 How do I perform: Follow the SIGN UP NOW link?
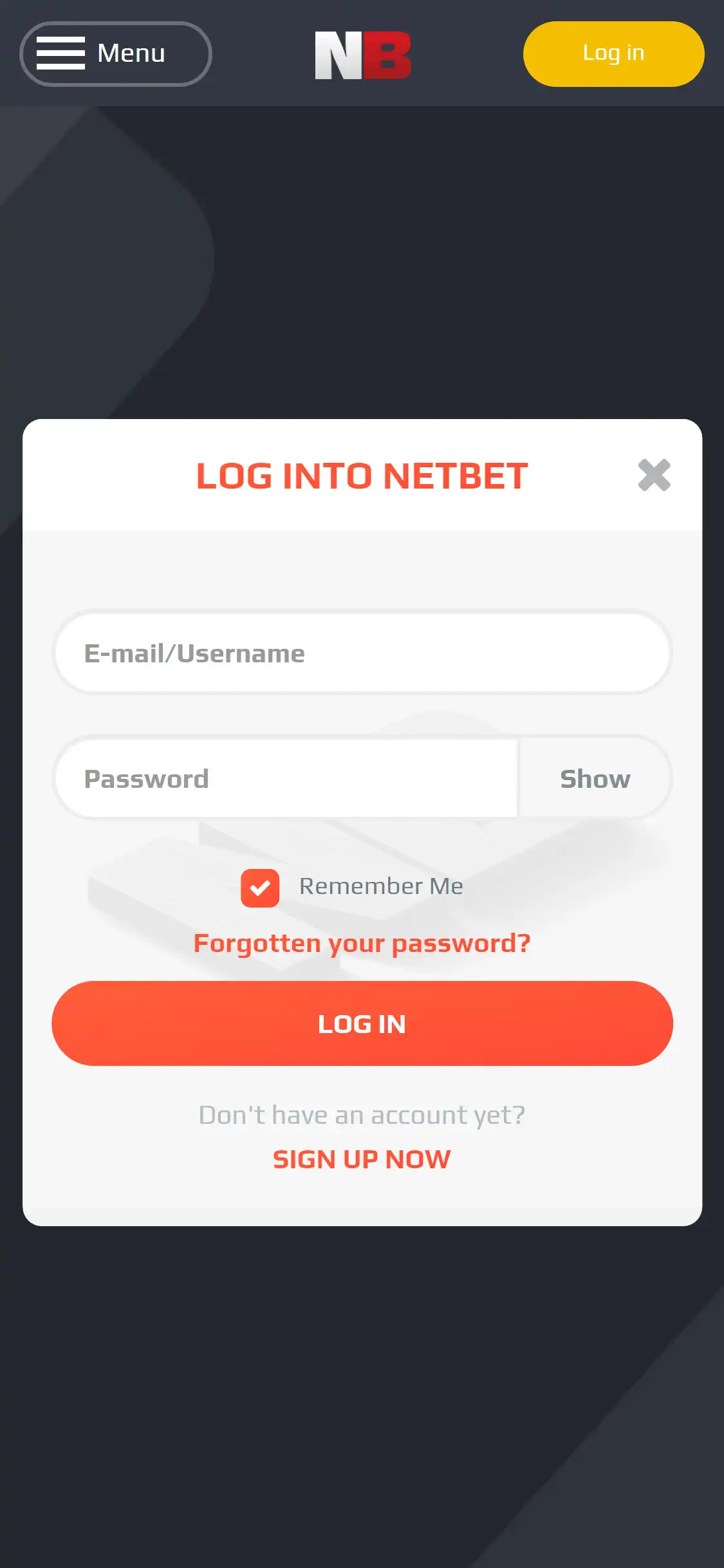tap(362, 1159)
